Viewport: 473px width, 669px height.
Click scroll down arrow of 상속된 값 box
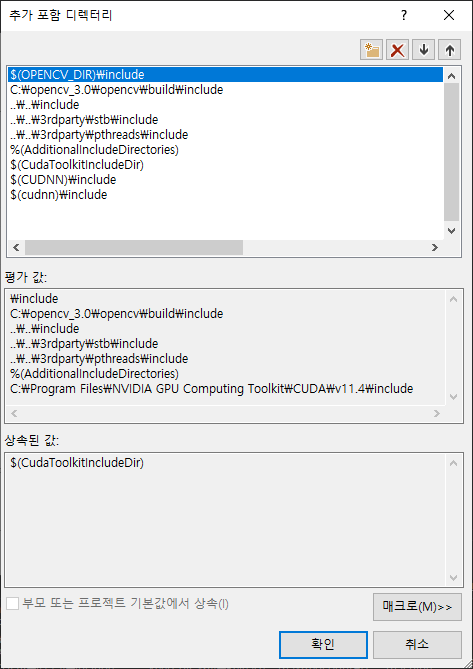tap(453, 578)
